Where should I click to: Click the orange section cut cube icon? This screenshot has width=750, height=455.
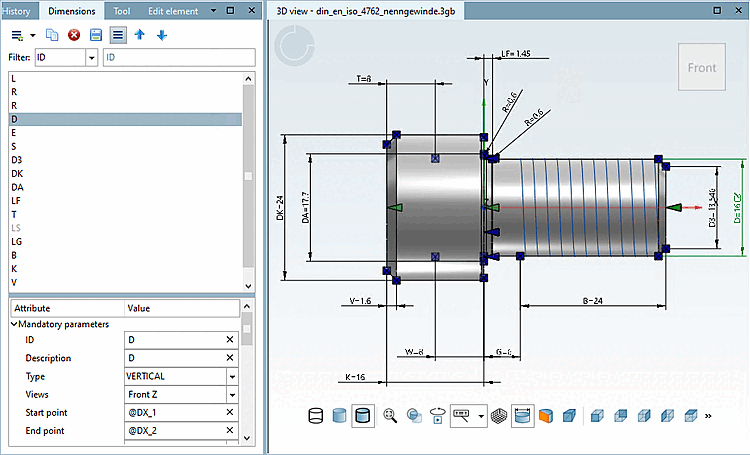tap(546, 415)
